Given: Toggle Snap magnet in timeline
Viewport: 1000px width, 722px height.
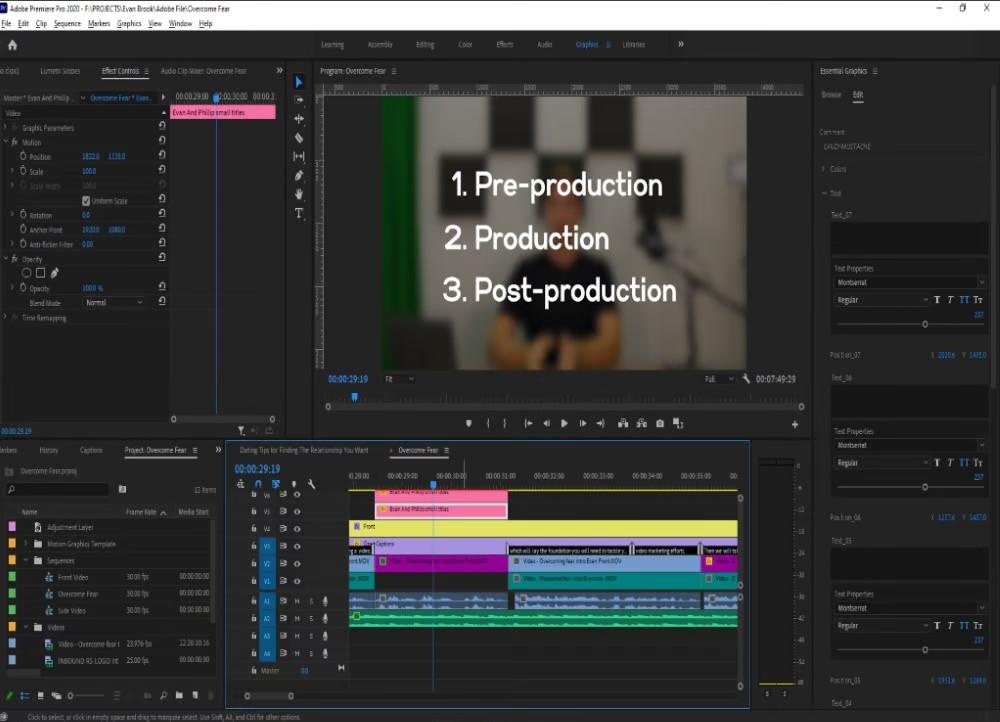Looking at the screenshot, I should pyautogui.click(x=258, y=484).
